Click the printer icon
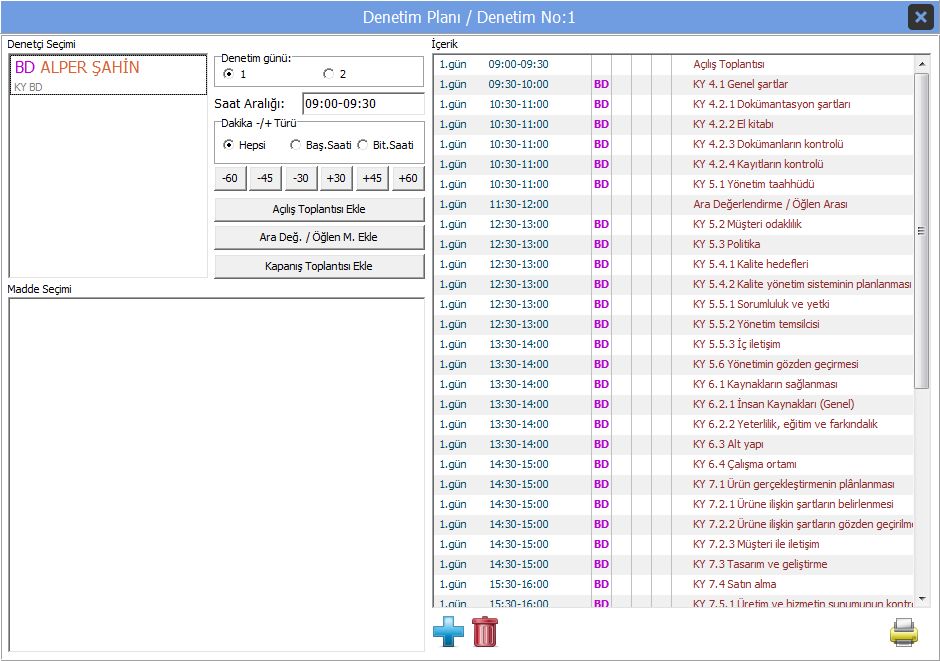 coord(903,632)
